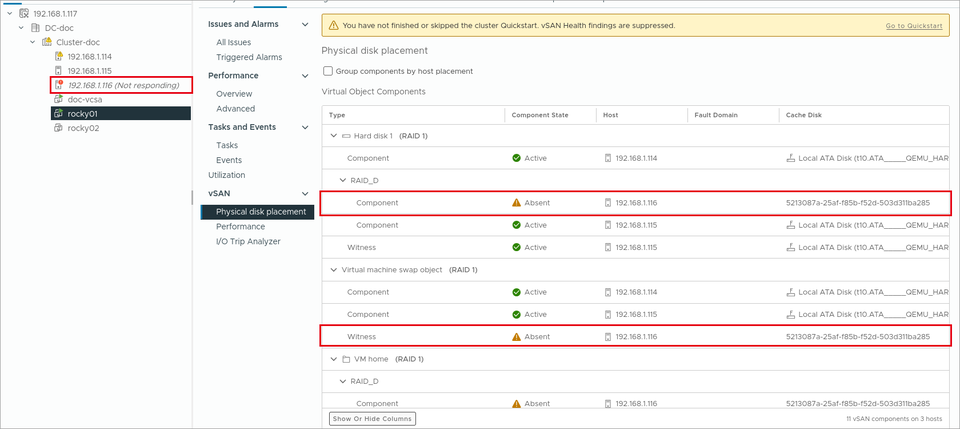
Task: Click the DC-doc datacenter icon
Action: coord(36,28)
